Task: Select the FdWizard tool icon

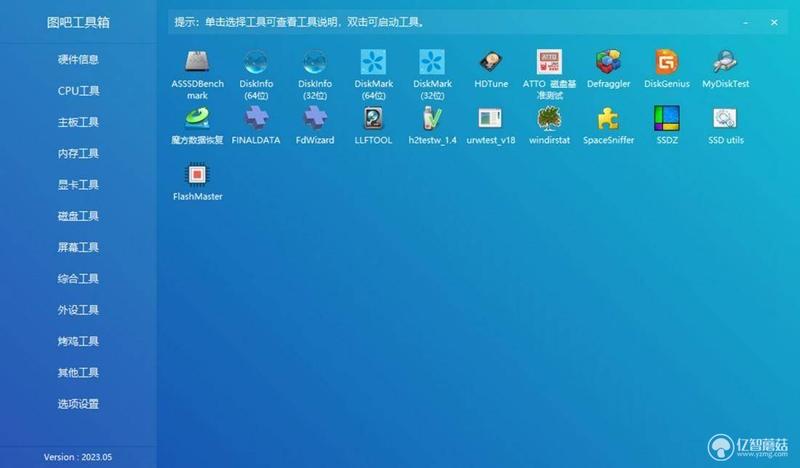Action: 315,118
